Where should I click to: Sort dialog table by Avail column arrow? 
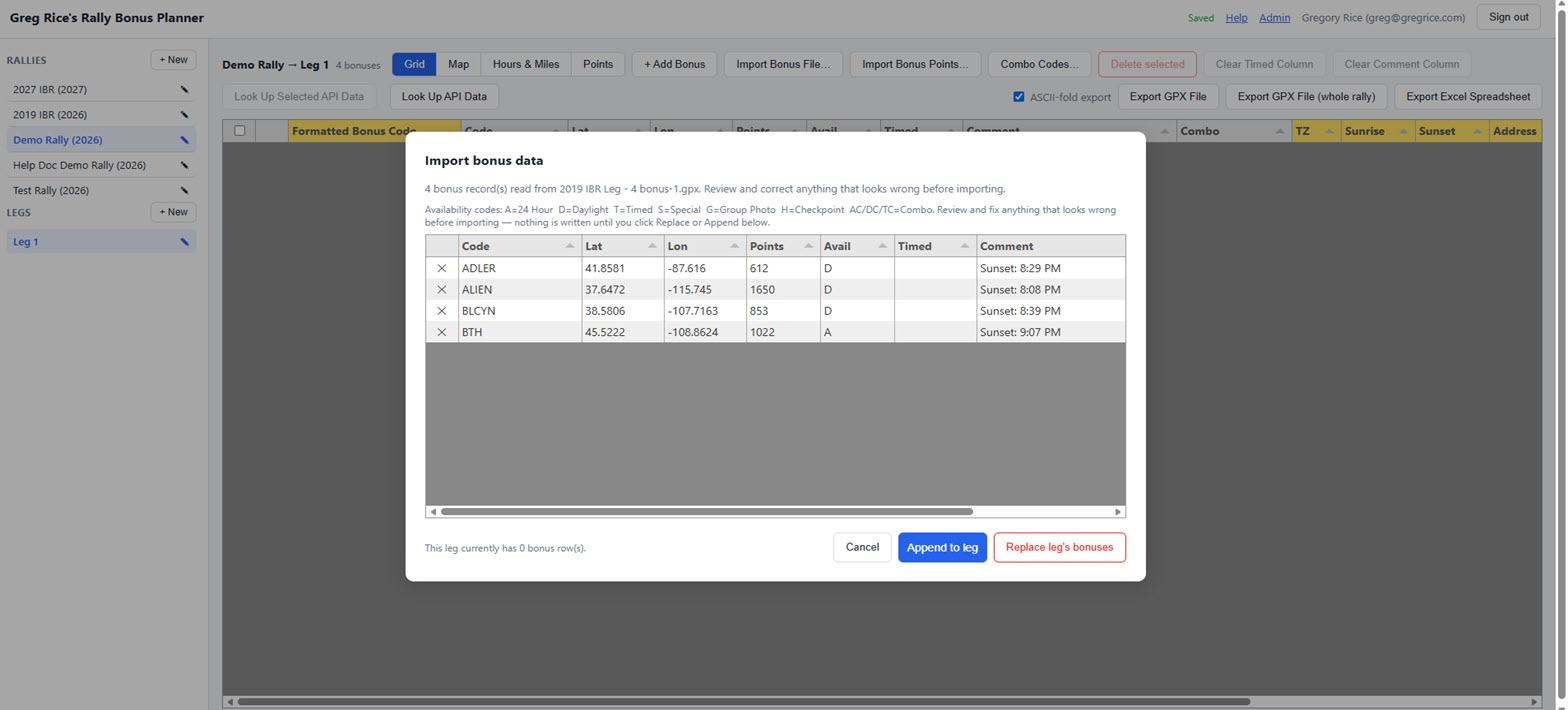point(882,246)
